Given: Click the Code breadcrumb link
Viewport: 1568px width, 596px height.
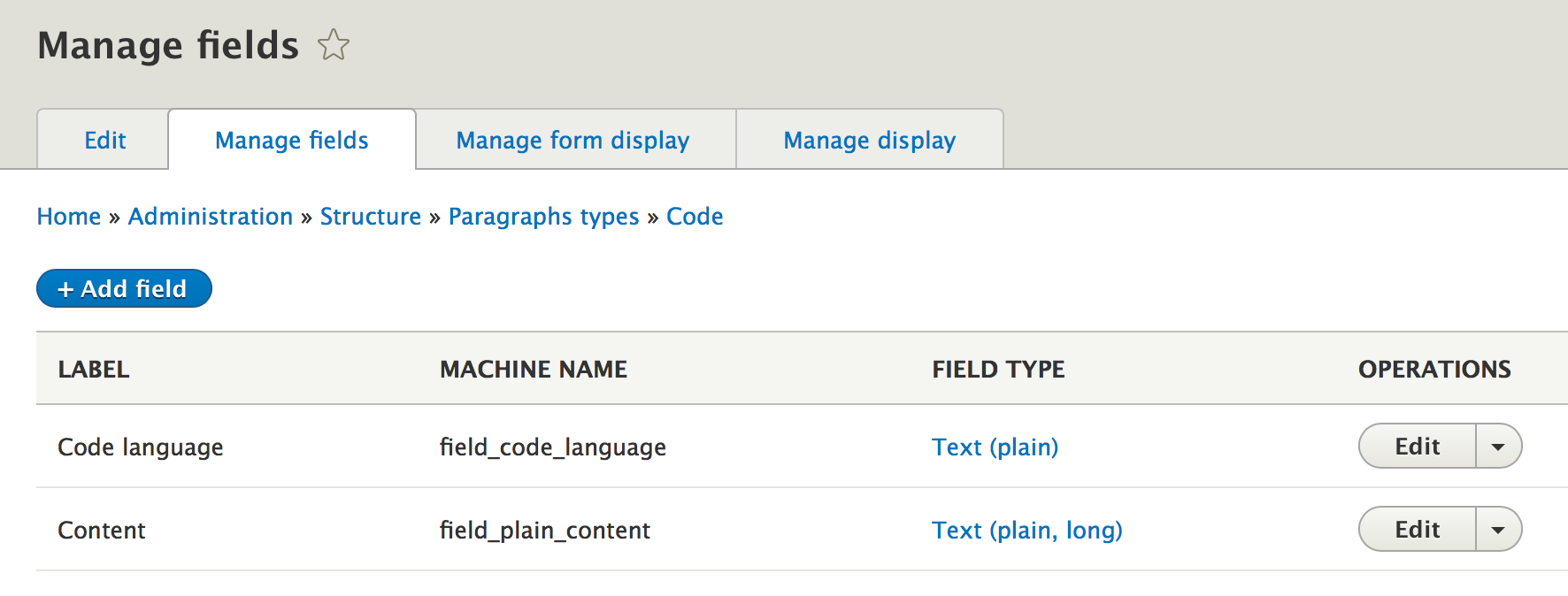Looking at the screenshot, I should coord(695,217).
